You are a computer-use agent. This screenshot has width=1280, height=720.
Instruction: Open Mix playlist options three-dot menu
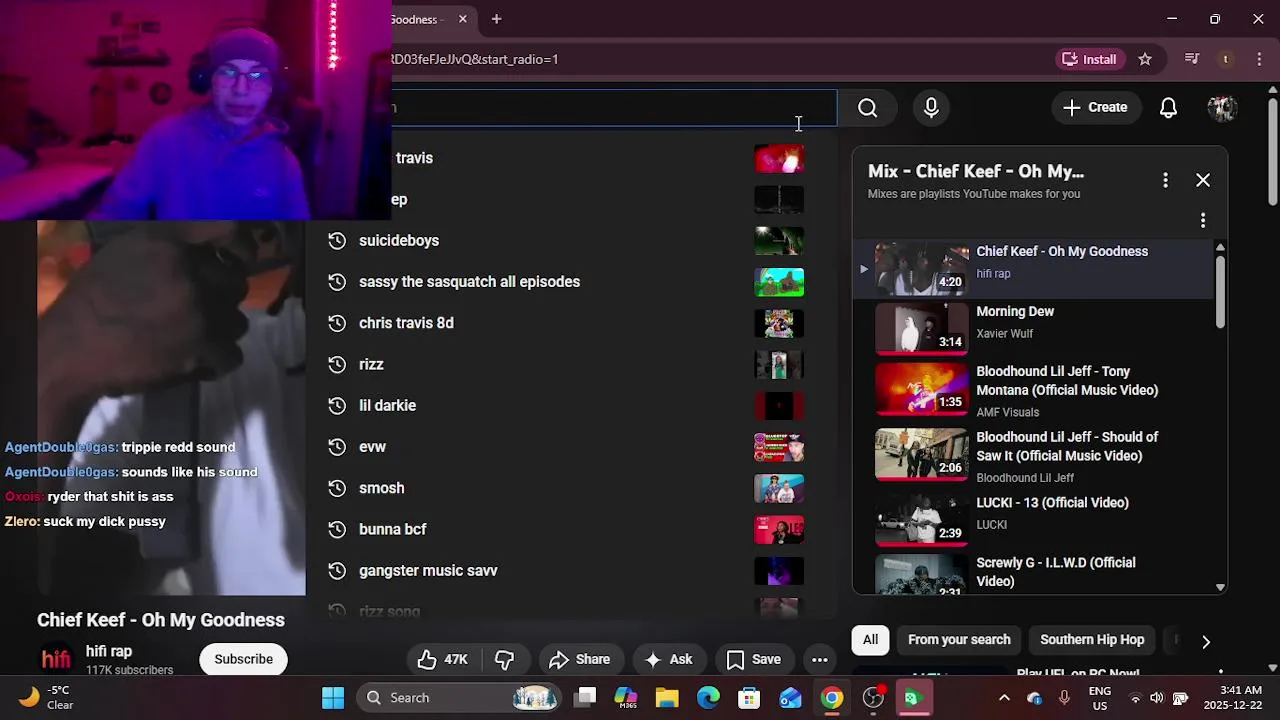(1165, 180)
